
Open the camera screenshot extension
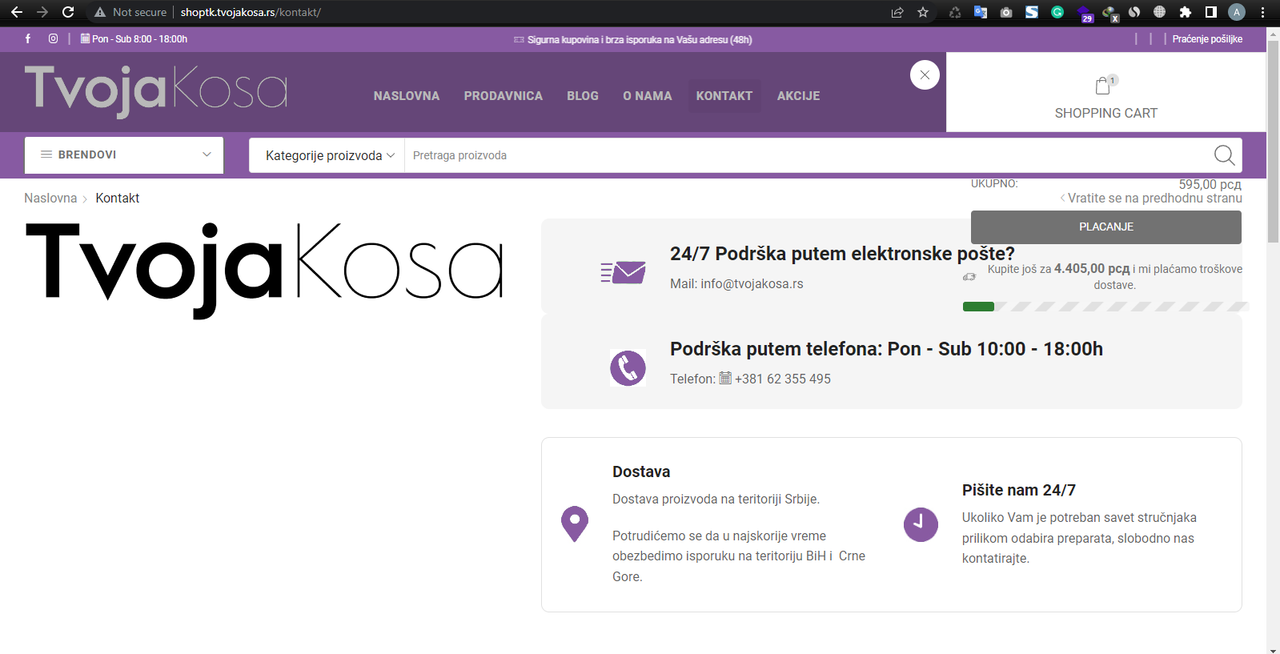[1006, 12]
